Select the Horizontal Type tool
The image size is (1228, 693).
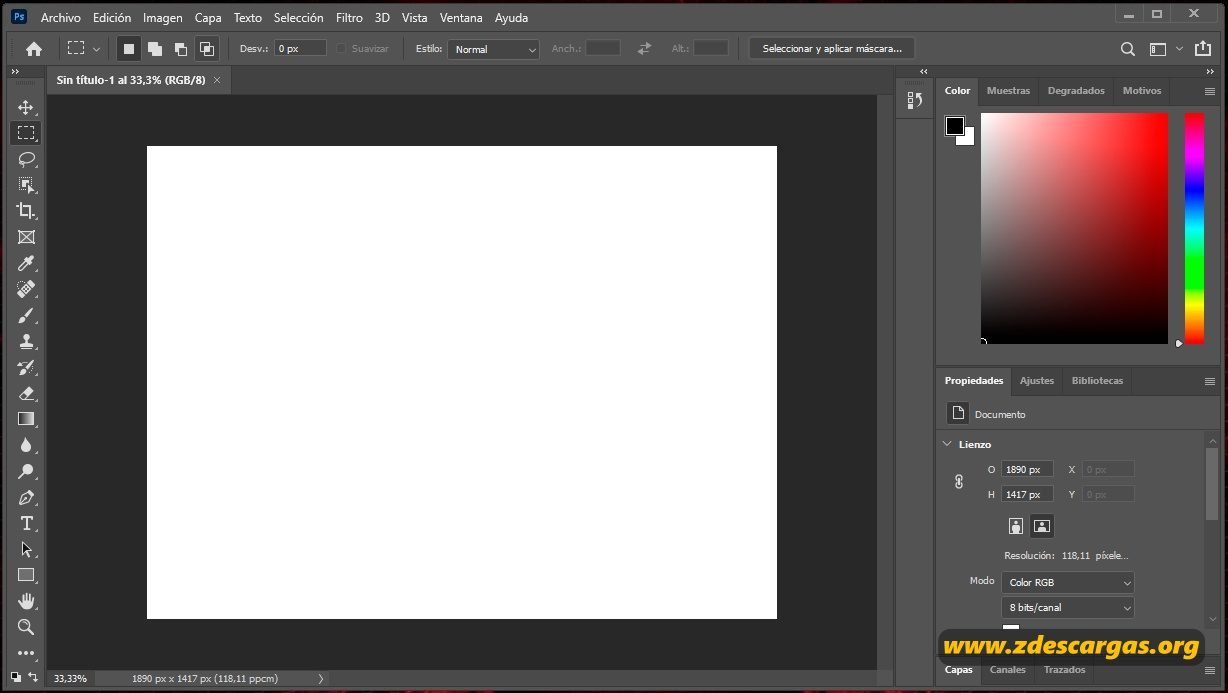[26, 523]
